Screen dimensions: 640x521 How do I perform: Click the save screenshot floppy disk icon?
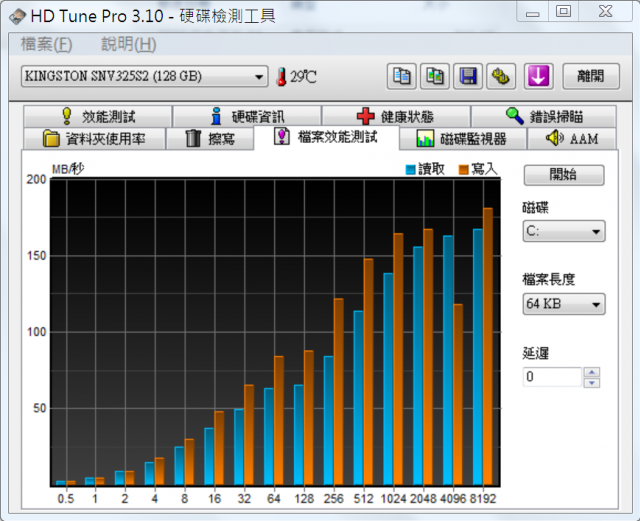468,76
